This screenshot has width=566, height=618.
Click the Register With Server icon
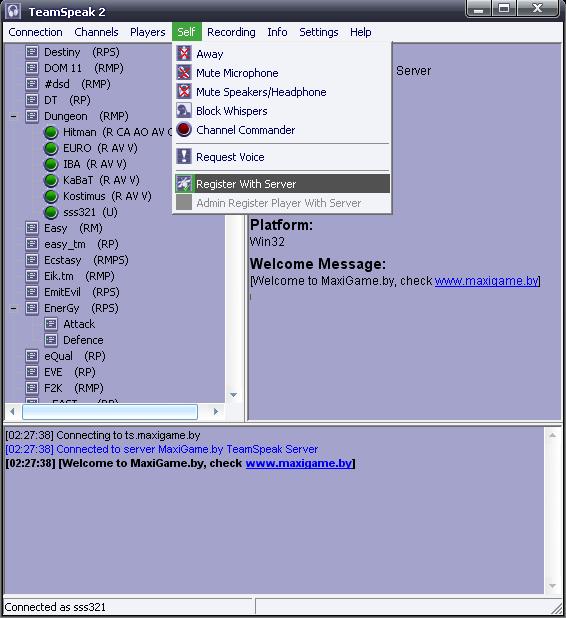pyautogui.click(x=184, y=184)
